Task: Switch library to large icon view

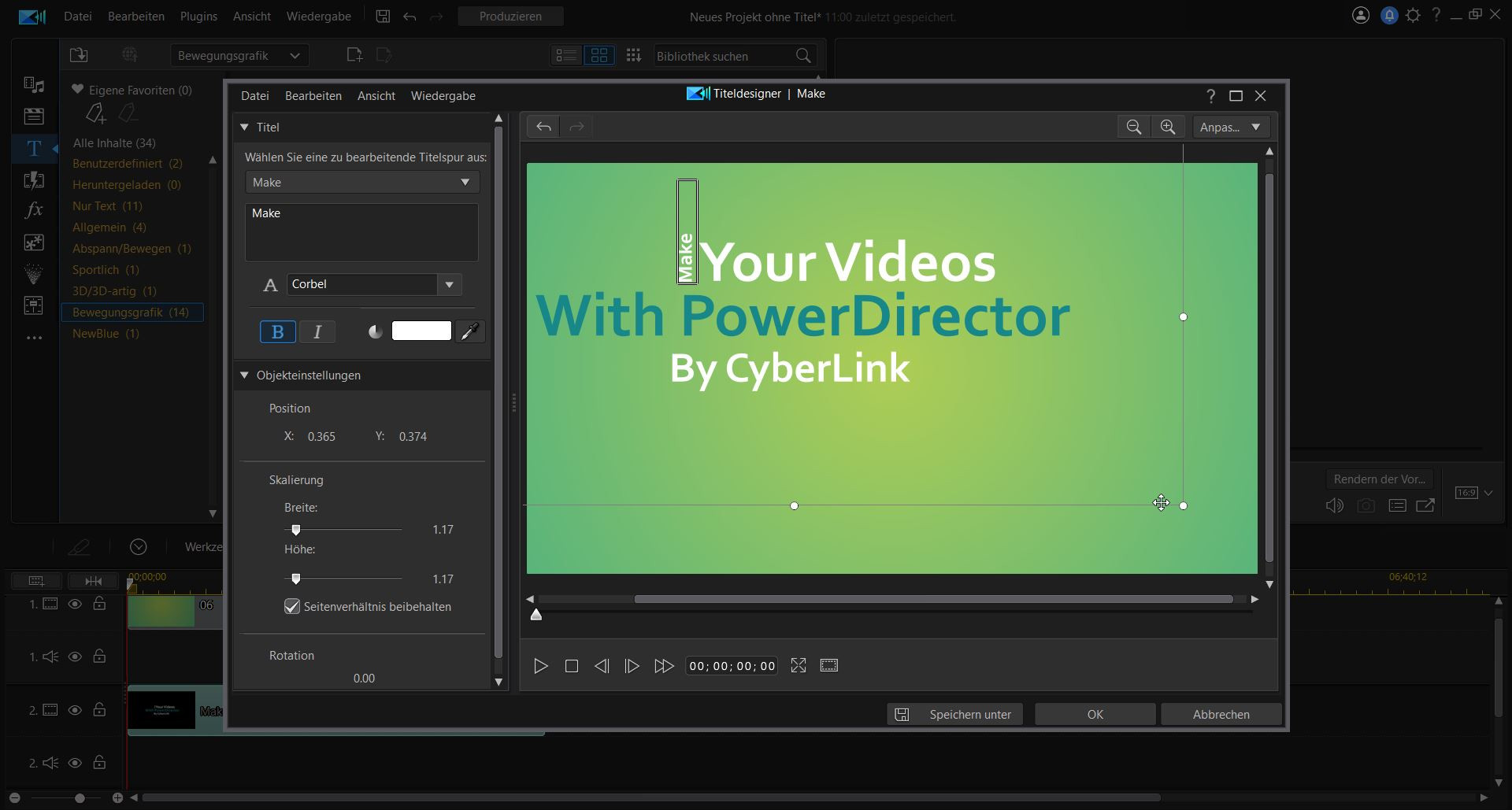Action: click(x=599, y=55)
